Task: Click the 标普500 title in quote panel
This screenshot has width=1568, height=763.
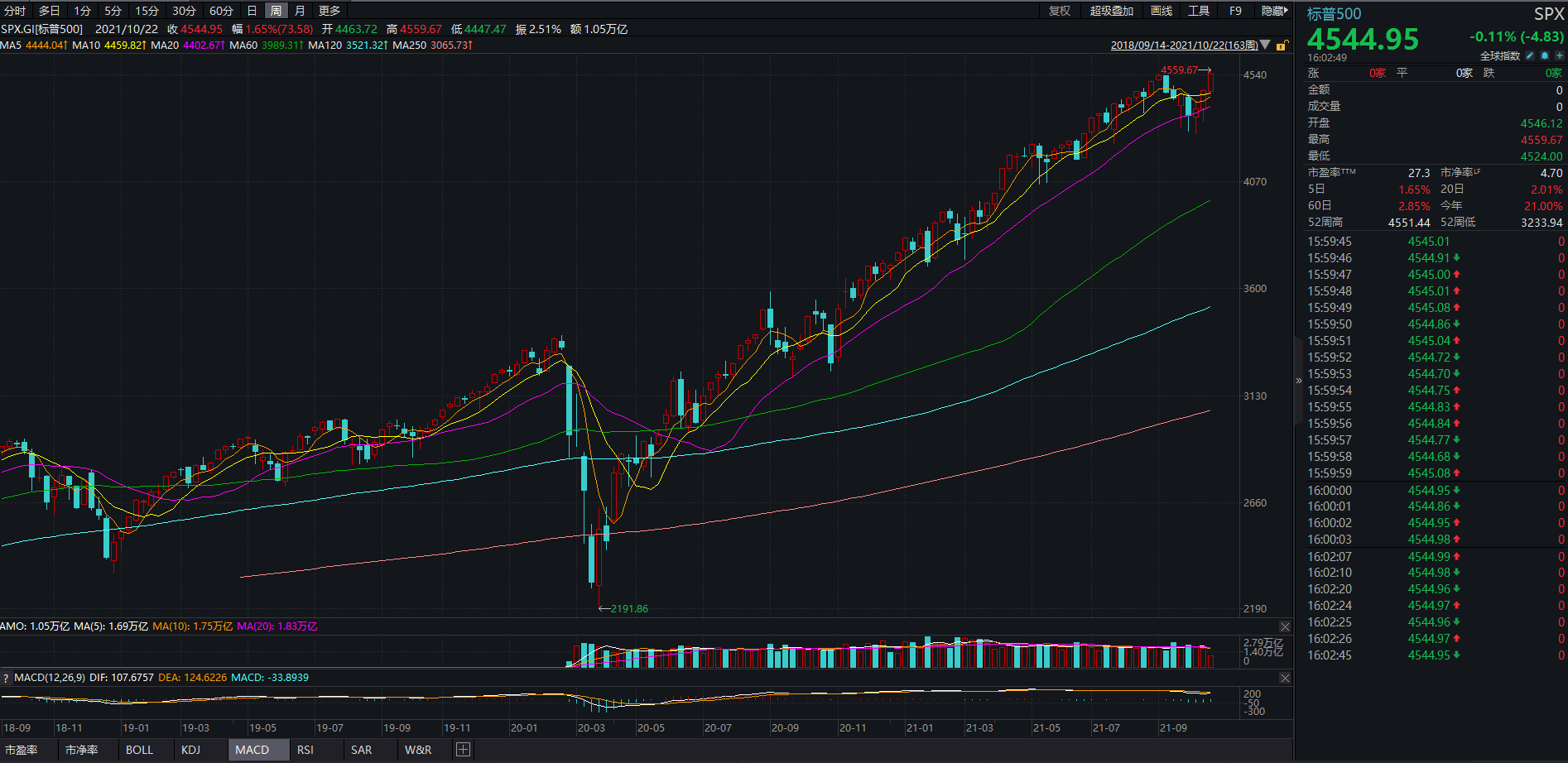Action: pyautogui.click(x=1334, y=13)
